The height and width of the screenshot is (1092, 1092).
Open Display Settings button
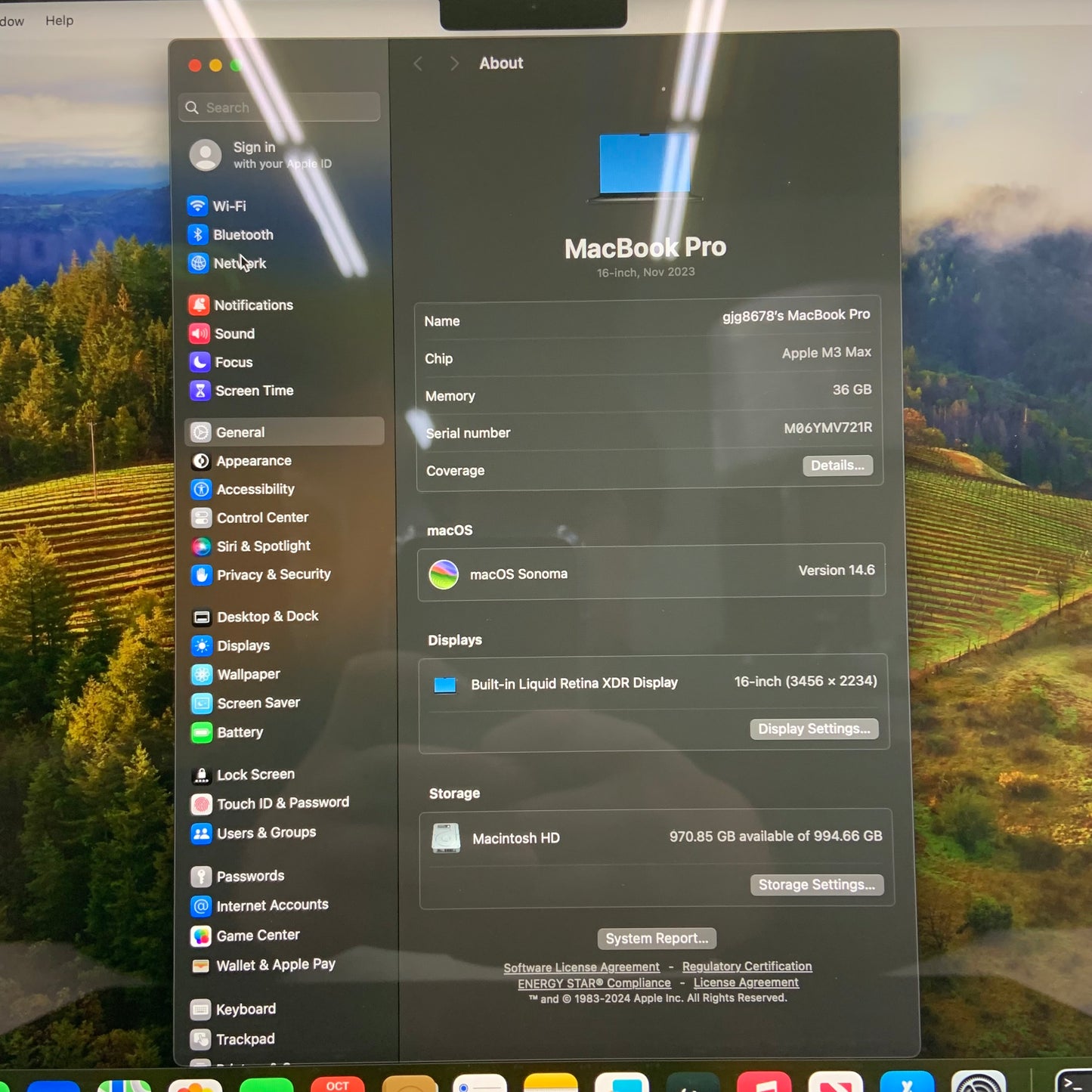814,729
